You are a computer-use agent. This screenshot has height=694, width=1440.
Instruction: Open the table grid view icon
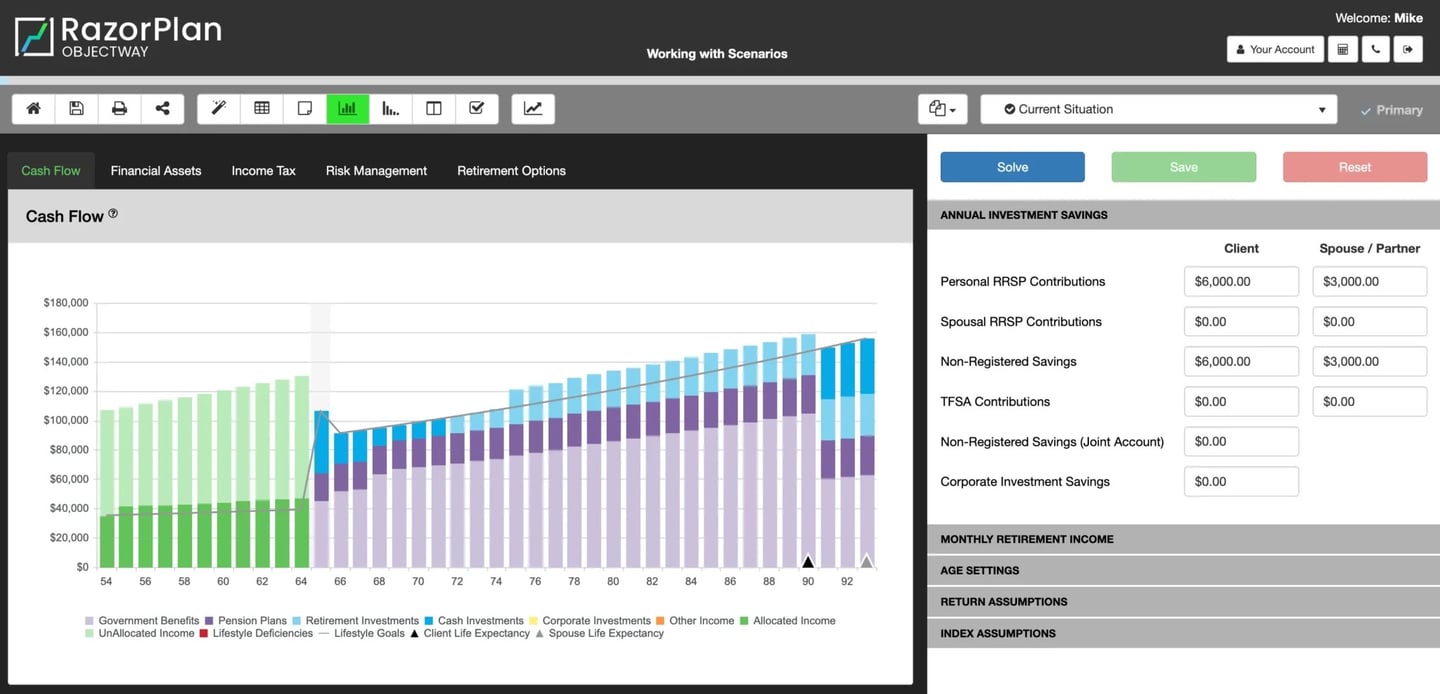point(262,109)
